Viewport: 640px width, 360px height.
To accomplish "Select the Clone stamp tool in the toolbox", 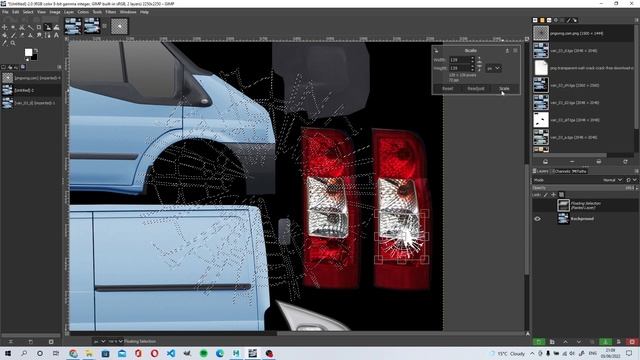I will (x=30, y=36).
